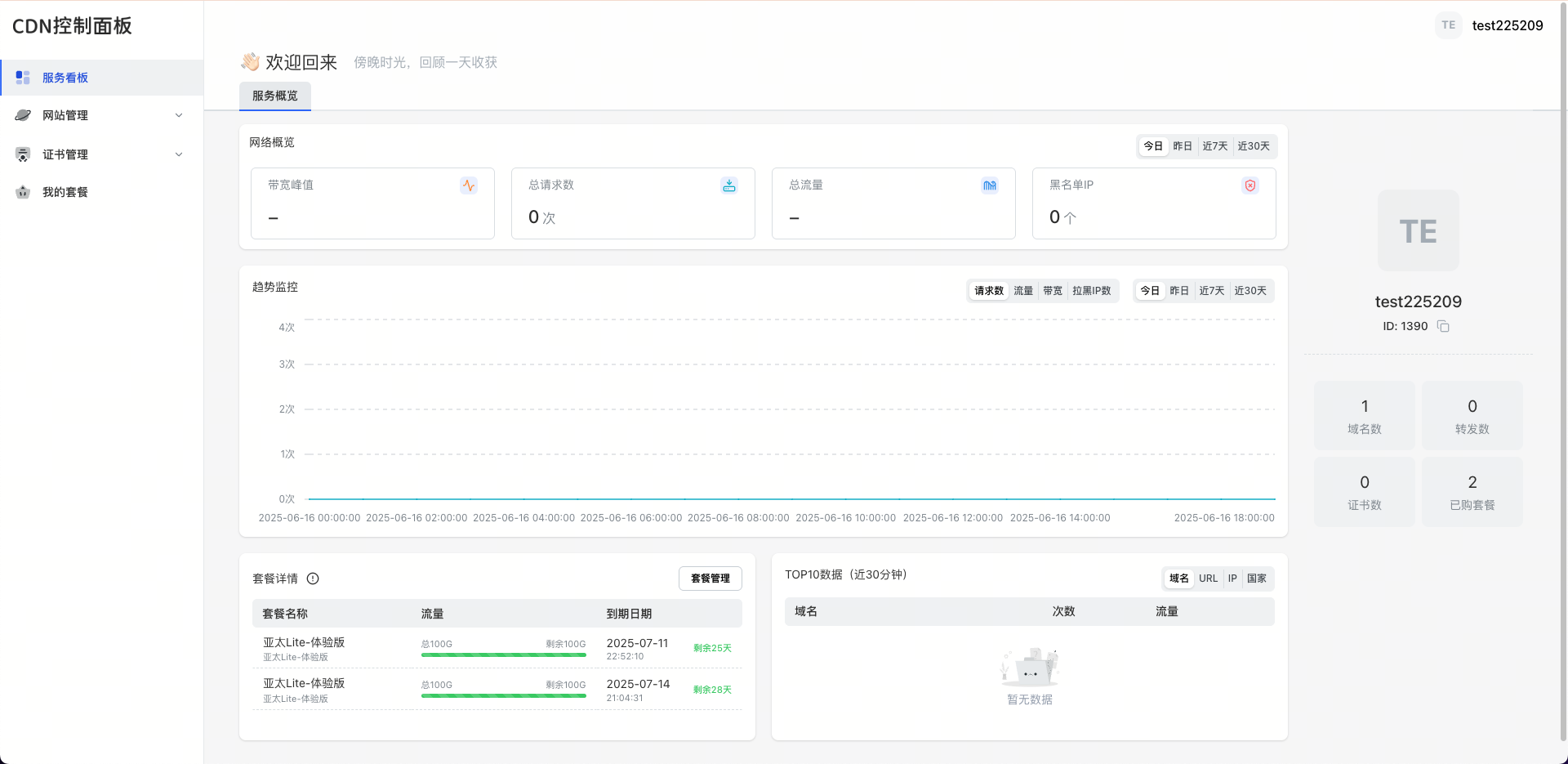
Task: Select the 服务概览 tab
Action: [274, 96]
